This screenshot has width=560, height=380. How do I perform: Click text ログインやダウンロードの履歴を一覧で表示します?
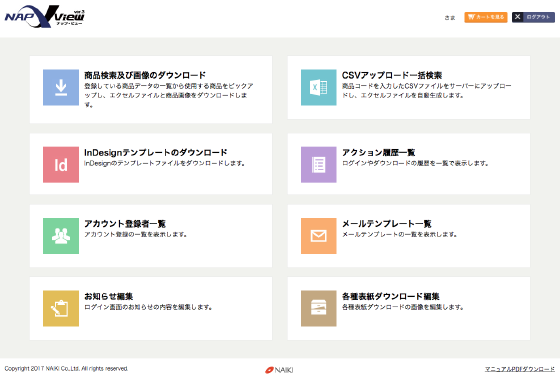click(x=415, y=163)
